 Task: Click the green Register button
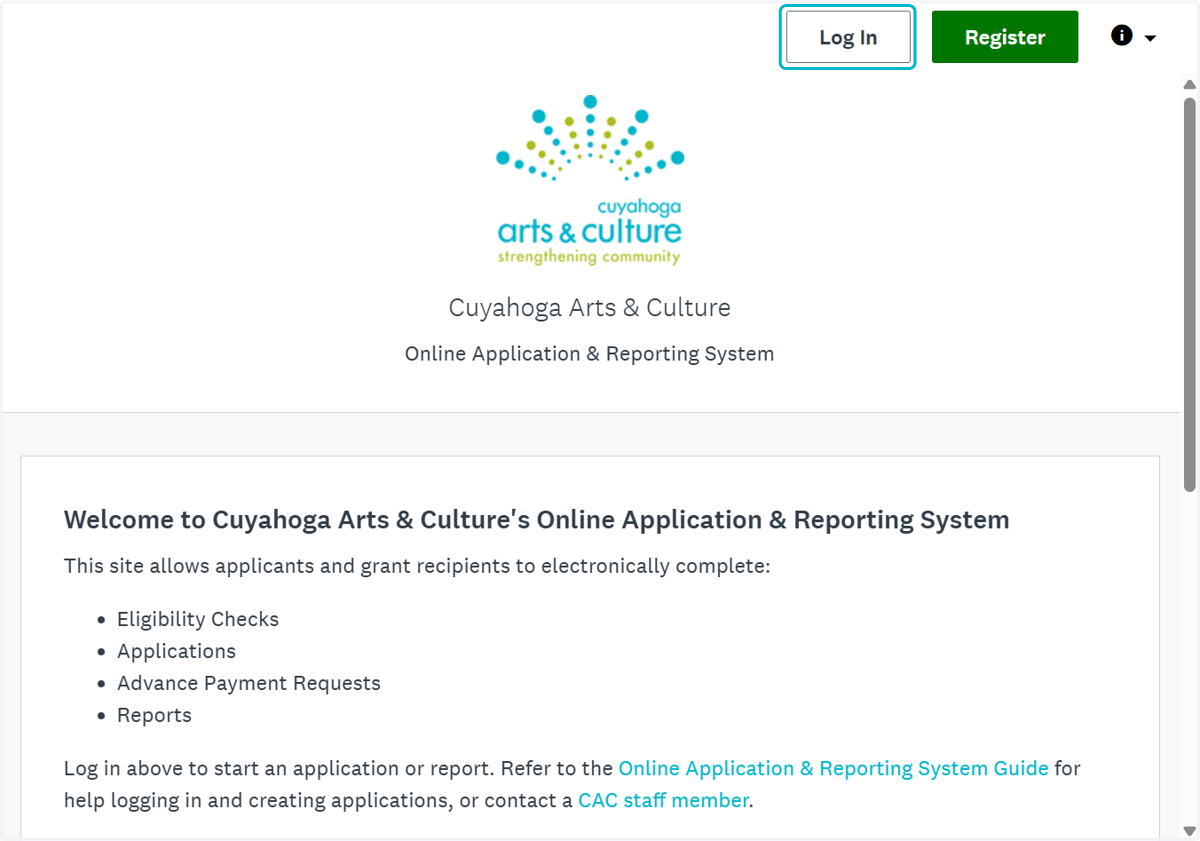[1005, 37]
